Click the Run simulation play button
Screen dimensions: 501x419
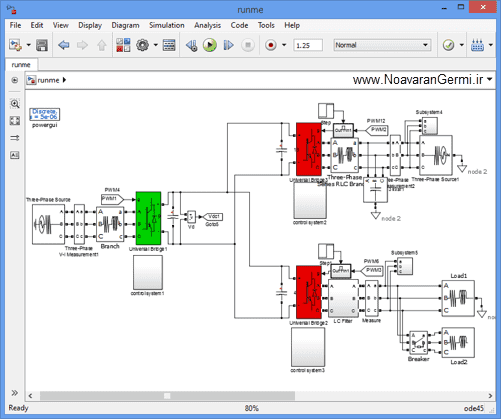tap(209, 45)
